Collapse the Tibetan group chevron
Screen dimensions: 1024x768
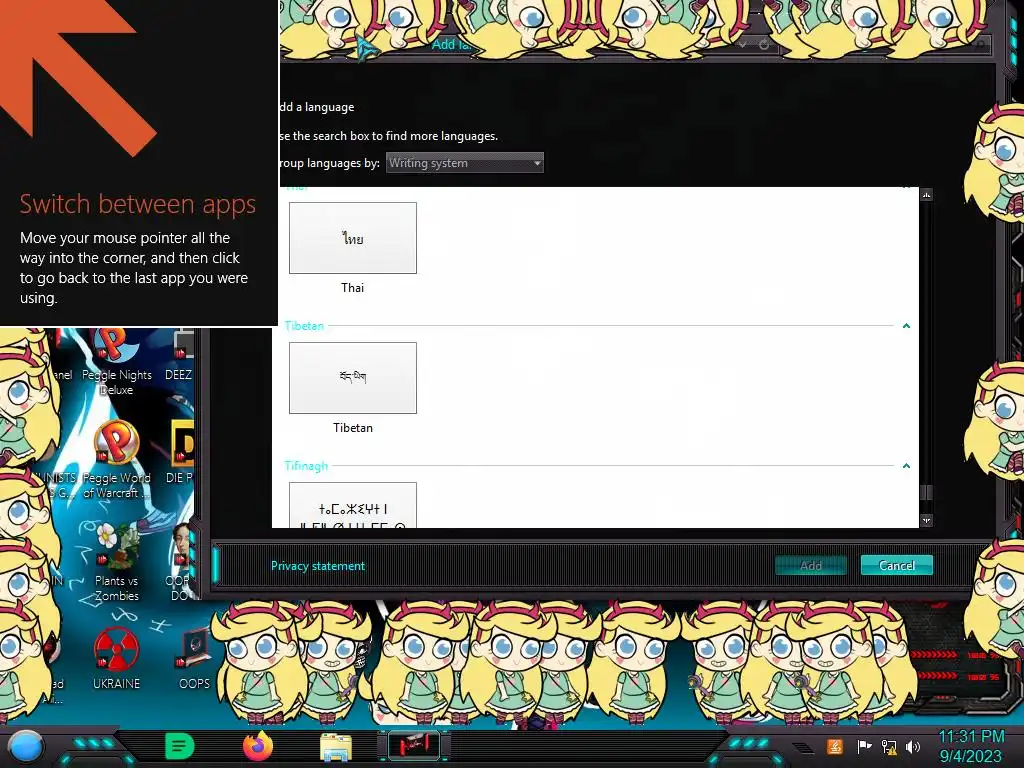point(906,325)
